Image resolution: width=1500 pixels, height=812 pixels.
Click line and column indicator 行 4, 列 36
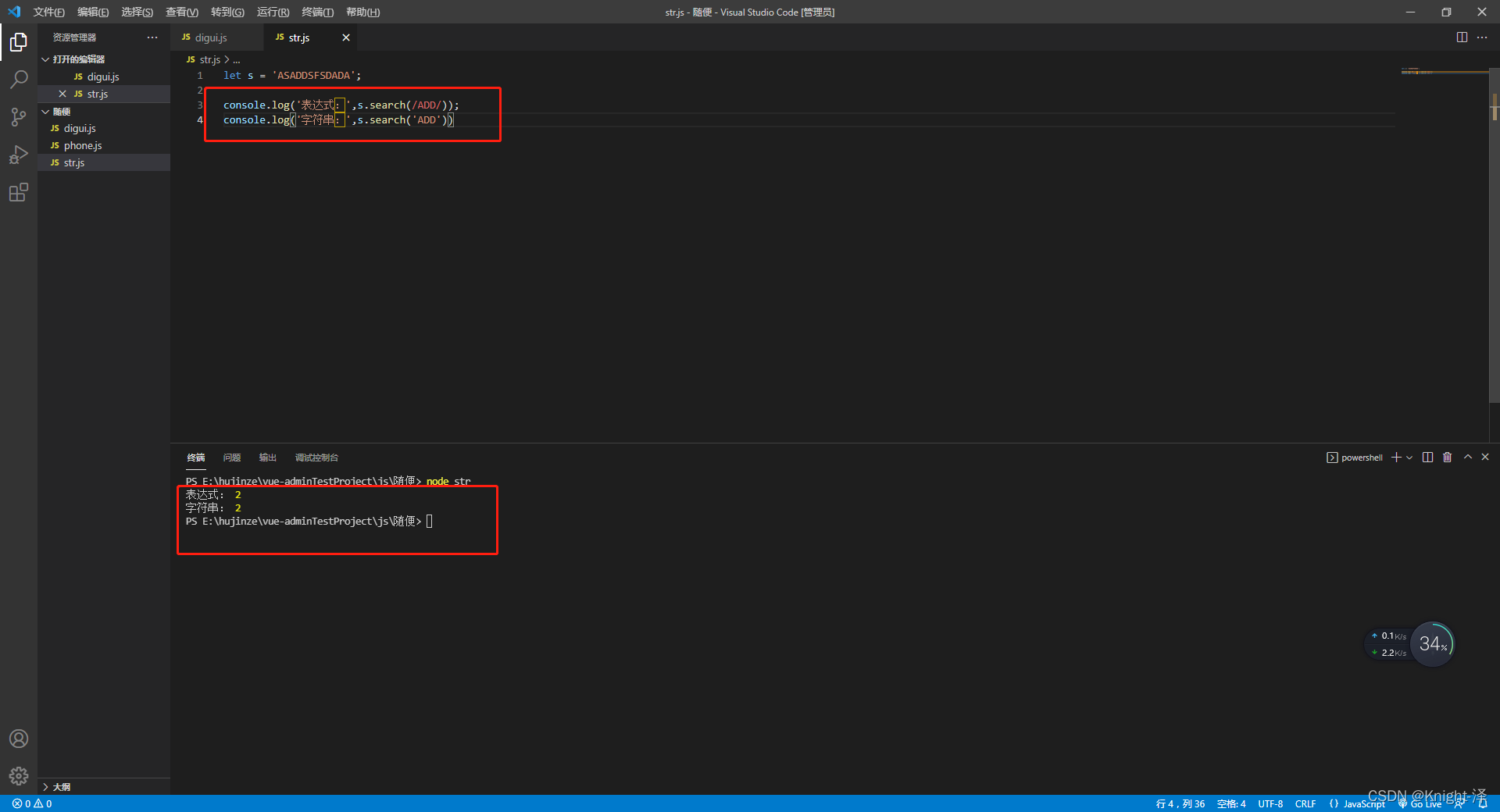1180,803
